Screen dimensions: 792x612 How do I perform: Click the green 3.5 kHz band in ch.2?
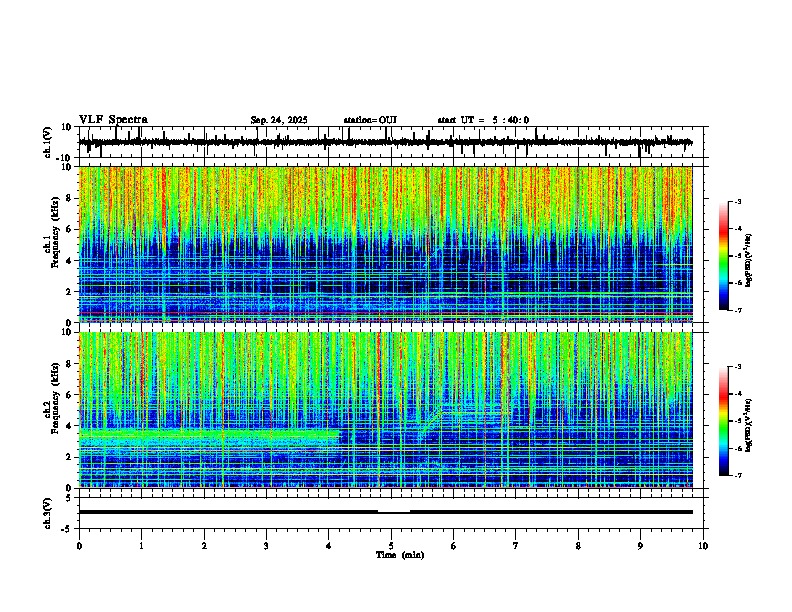[x=210, y=434]
